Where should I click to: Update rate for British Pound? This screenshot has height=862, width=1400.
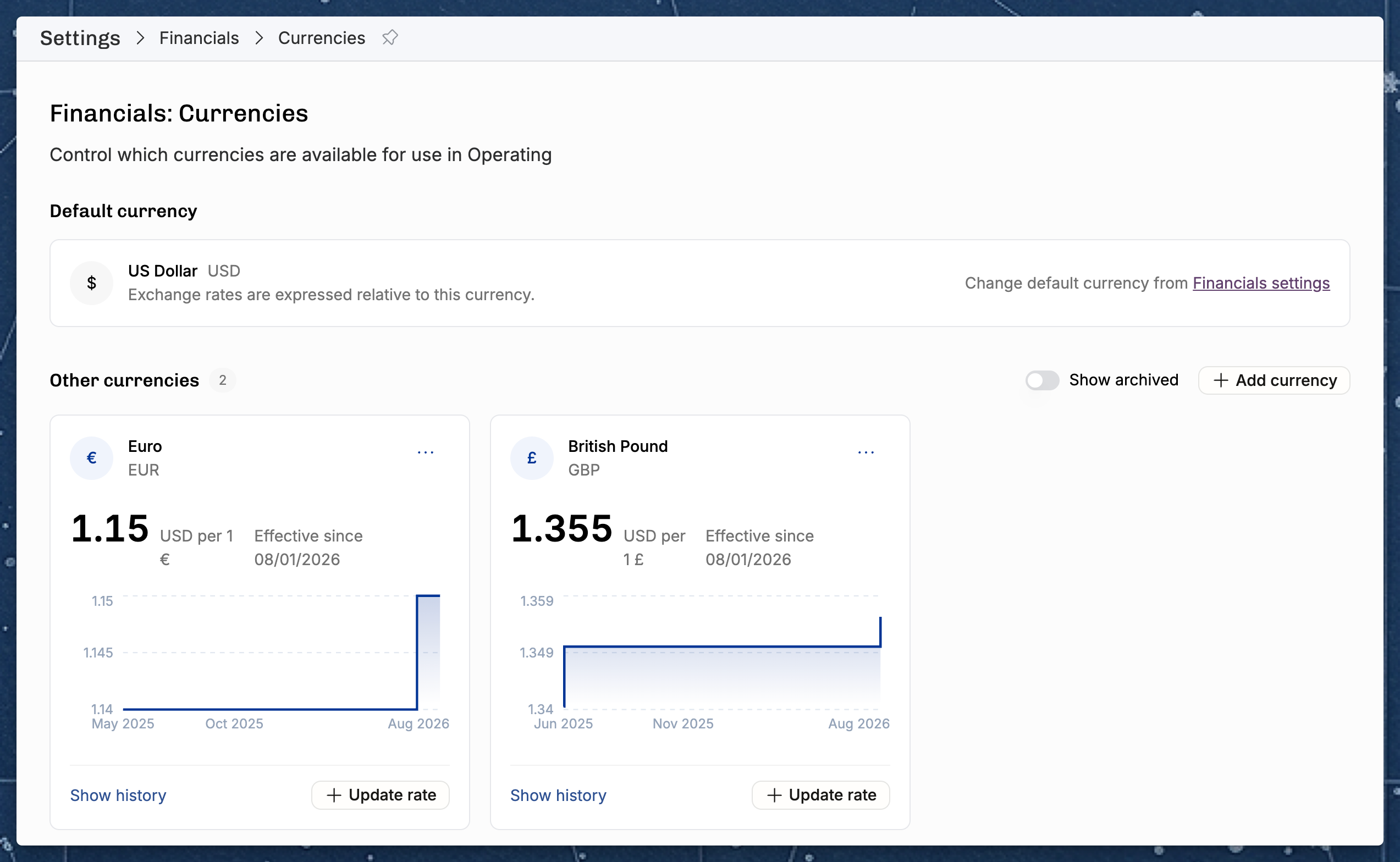point(820,795)
